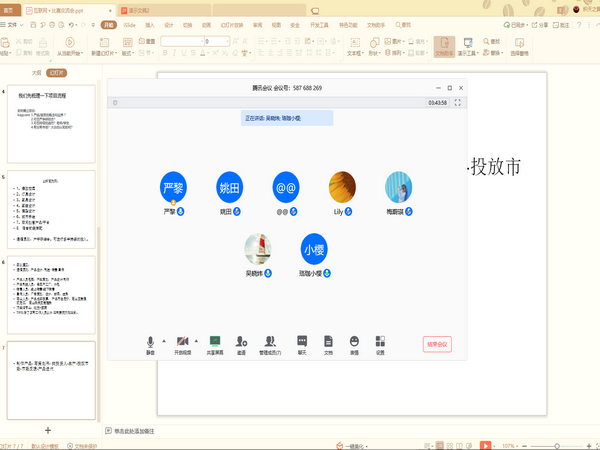Click the end meeting button
The image size is (600, 450).
(437, 344)
